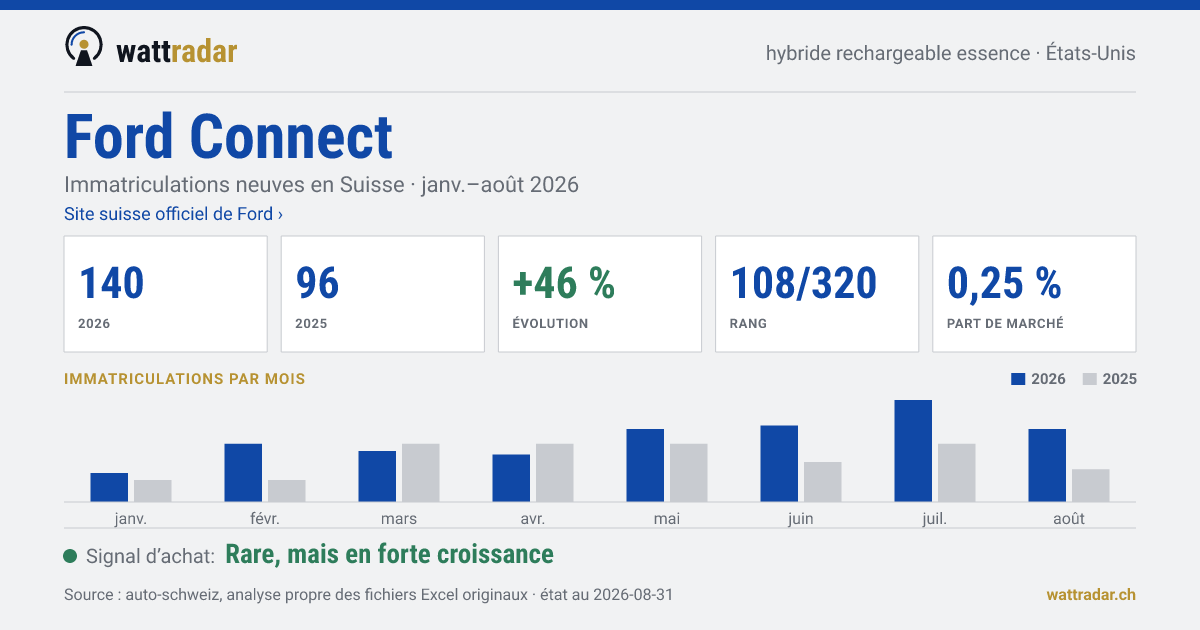Image resolution: width=1200 pixels, height=630 pixels.
Task: Click the grey févr. 2025 bar
Action: (x=287, y=491)
